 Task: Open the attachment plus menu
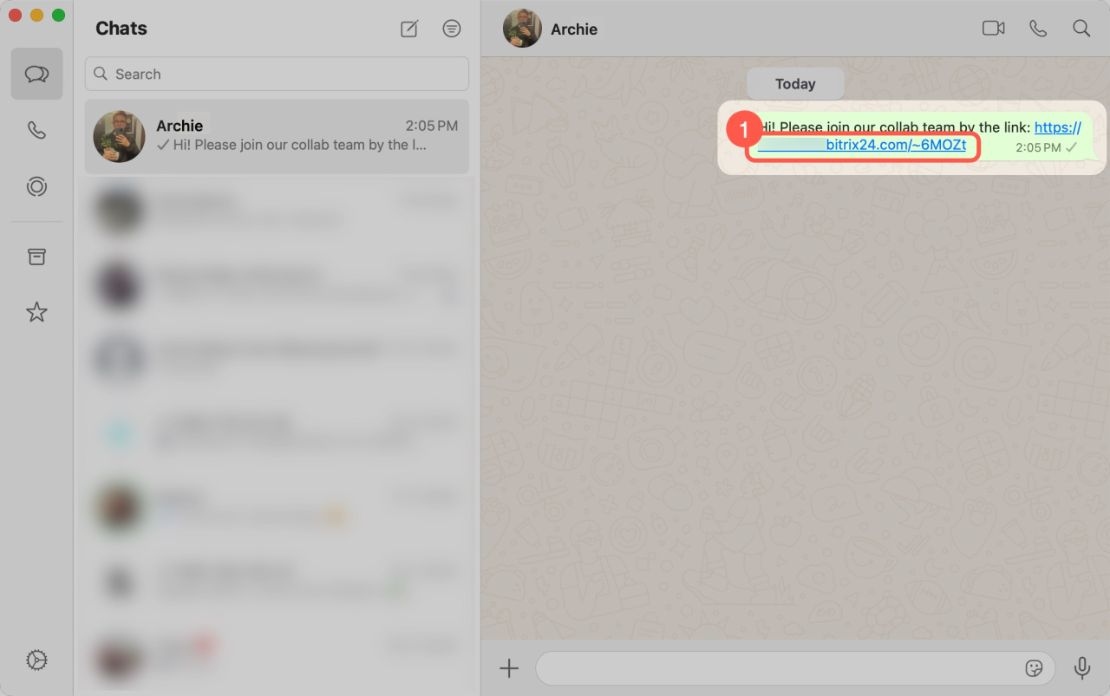[x=508, y=668]
